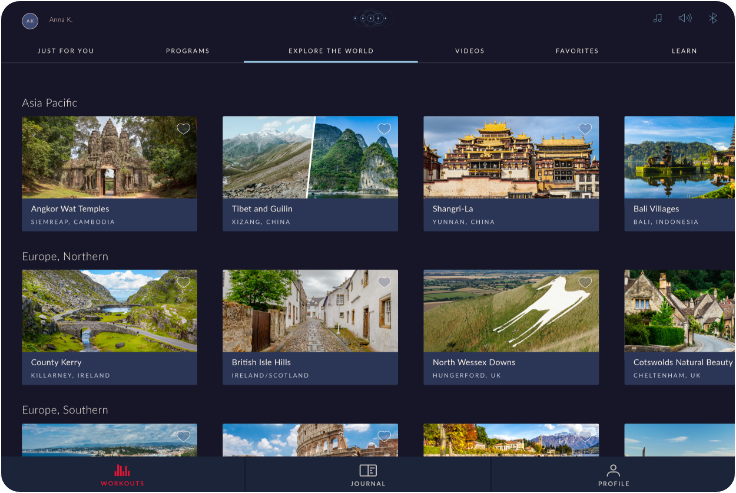
Task: Open the Favorites tab
Action: pyautogui.click(x=577, y=51)
